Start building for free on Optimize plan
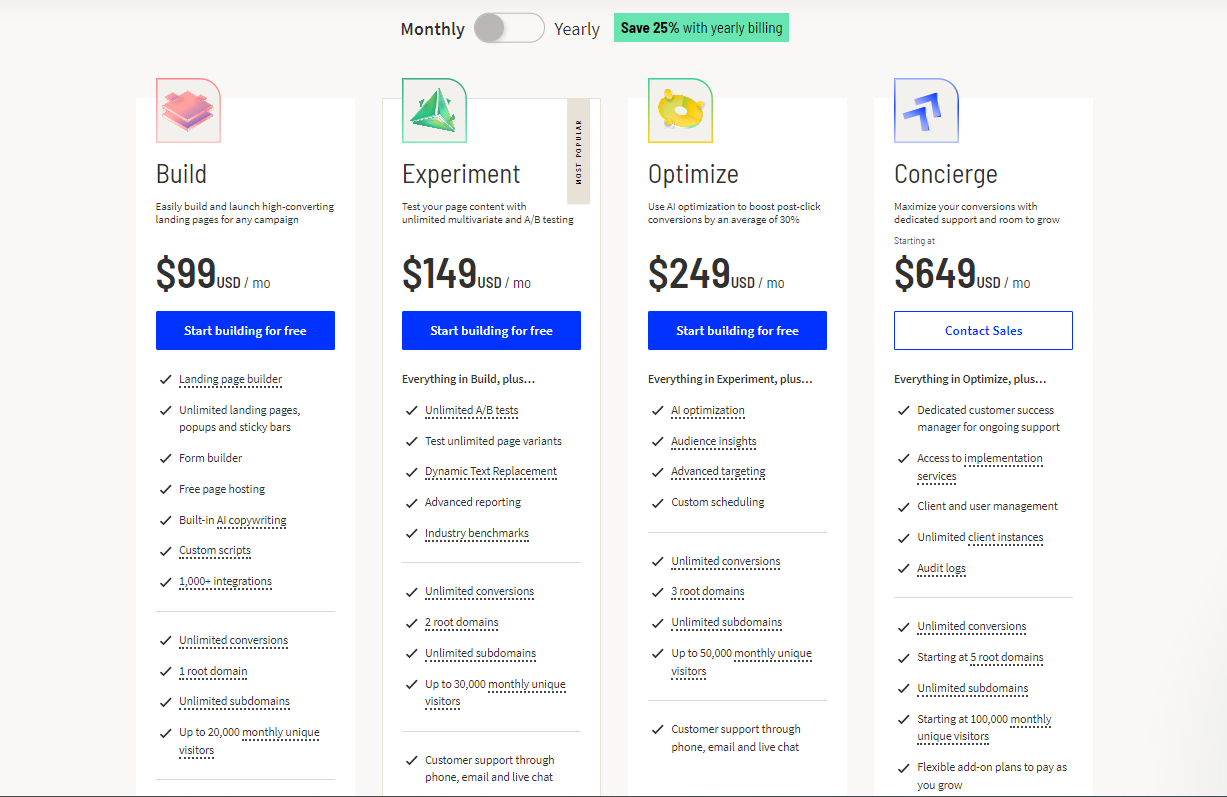The image size is (1227, 797). pyautogui.click(x=737, y=331)
